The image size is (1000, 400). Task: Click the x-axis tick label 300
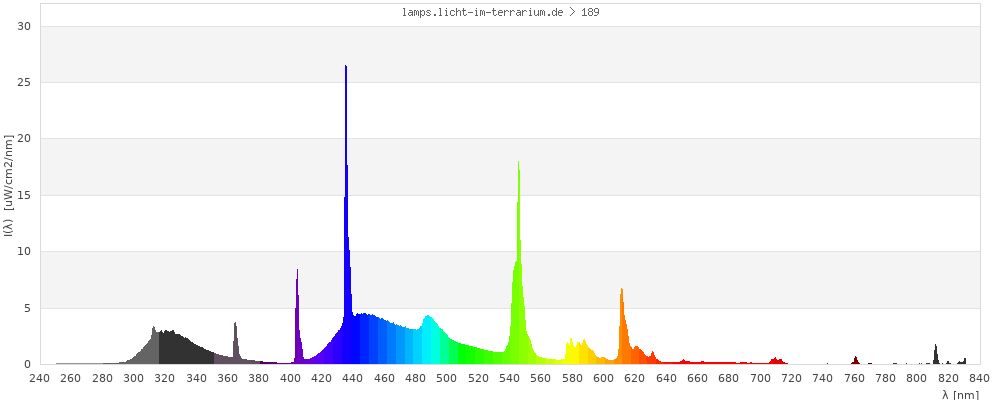[x=133, y=378]
